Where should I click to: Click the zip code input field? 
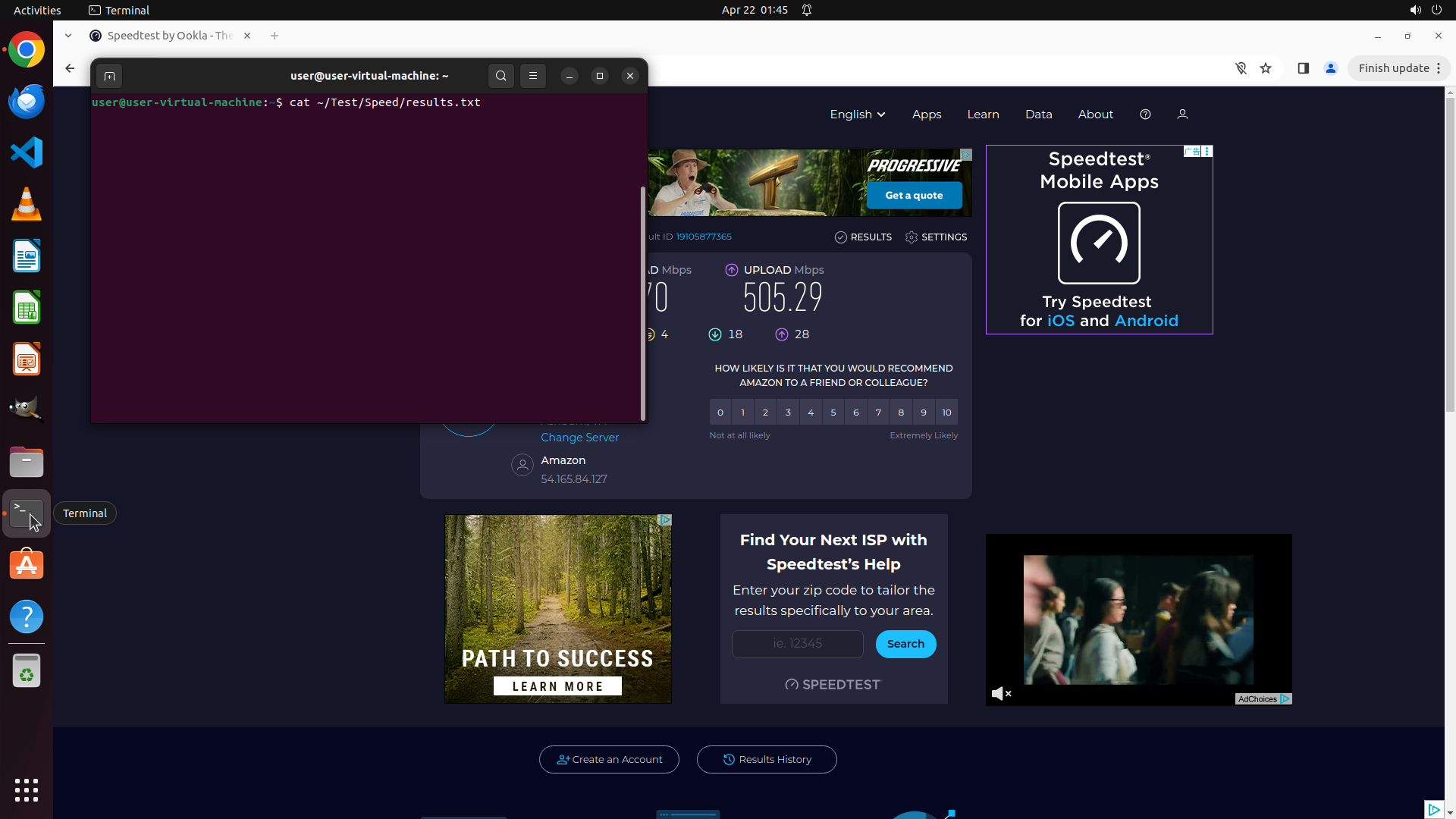coord(797,644)
